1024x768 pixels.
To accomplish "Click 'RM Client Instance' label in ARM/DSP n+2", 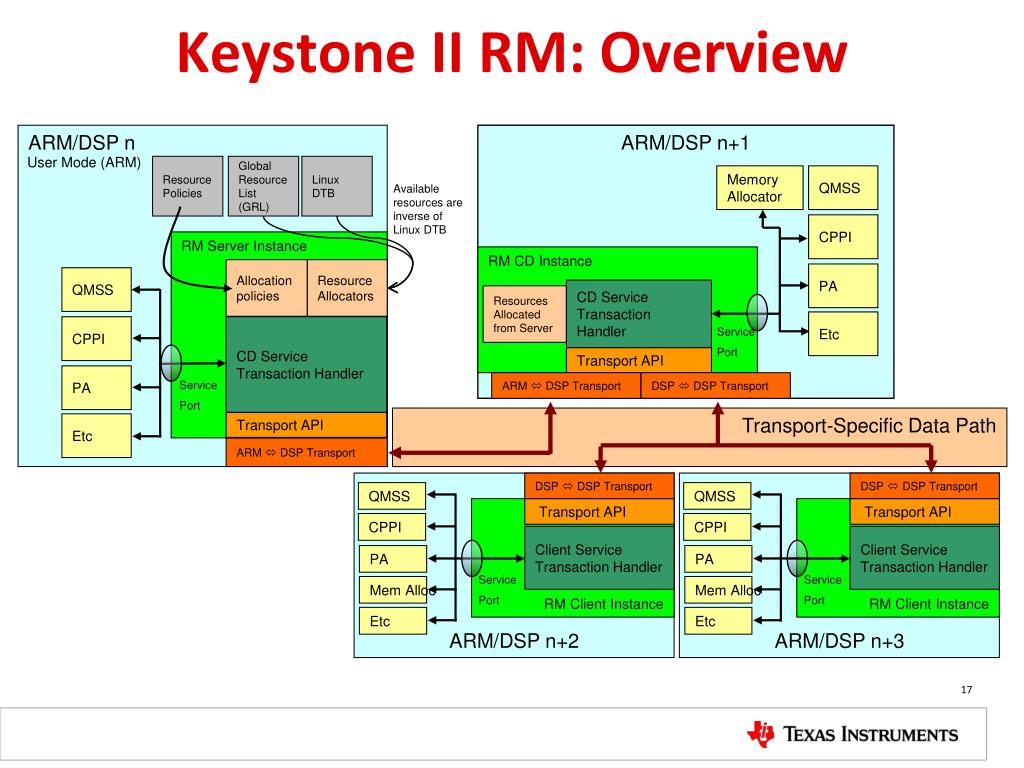I will click(x=603, y=604).
